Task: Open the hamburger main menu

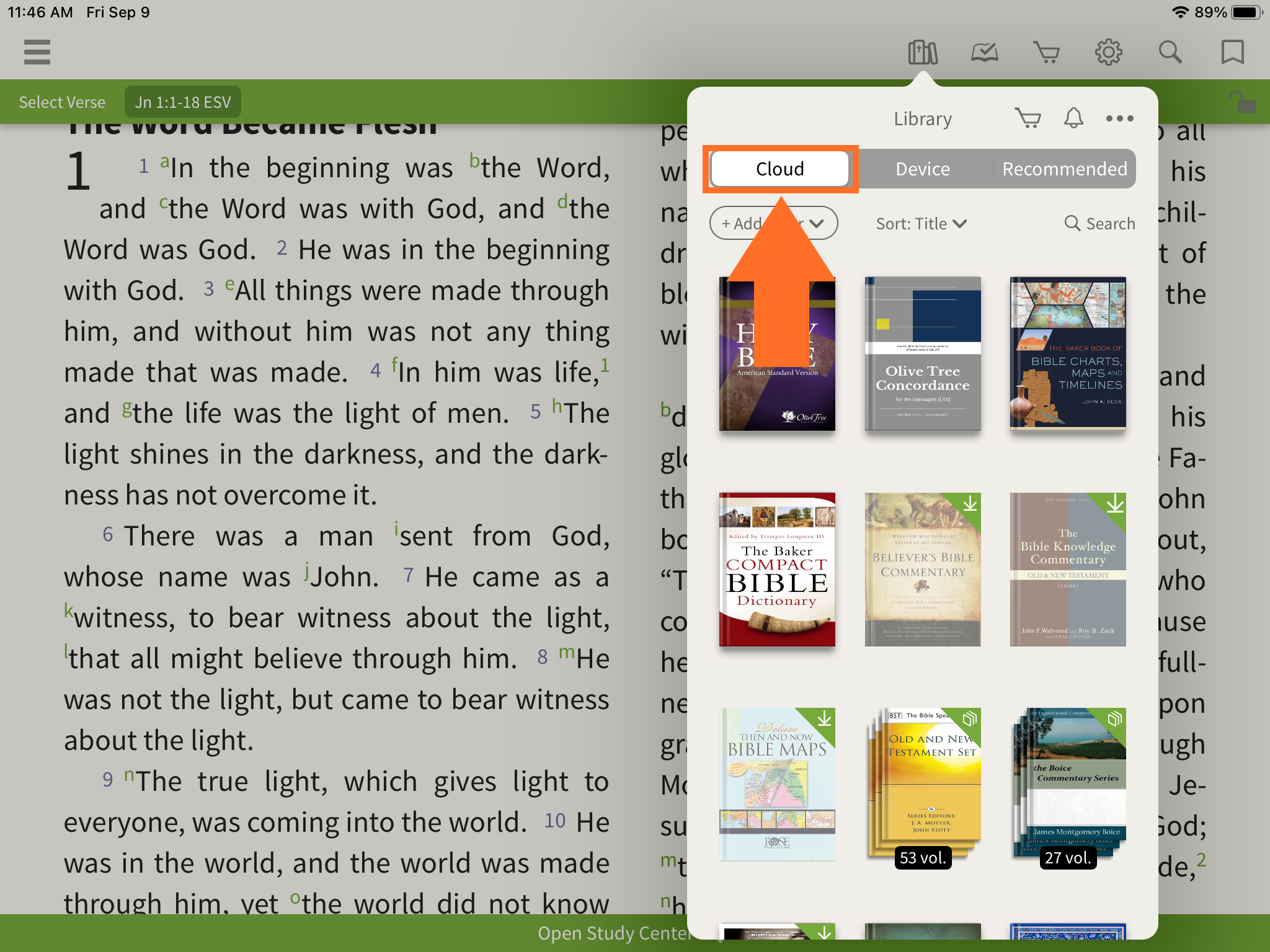Action: [37, 52]
